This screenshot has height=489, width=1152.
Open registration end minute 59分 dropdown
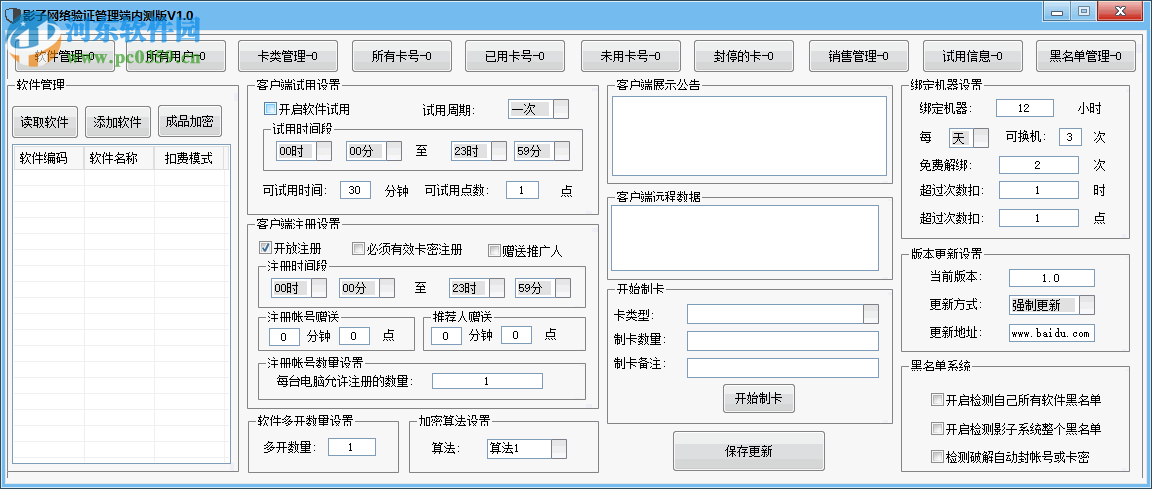[543, 288]
